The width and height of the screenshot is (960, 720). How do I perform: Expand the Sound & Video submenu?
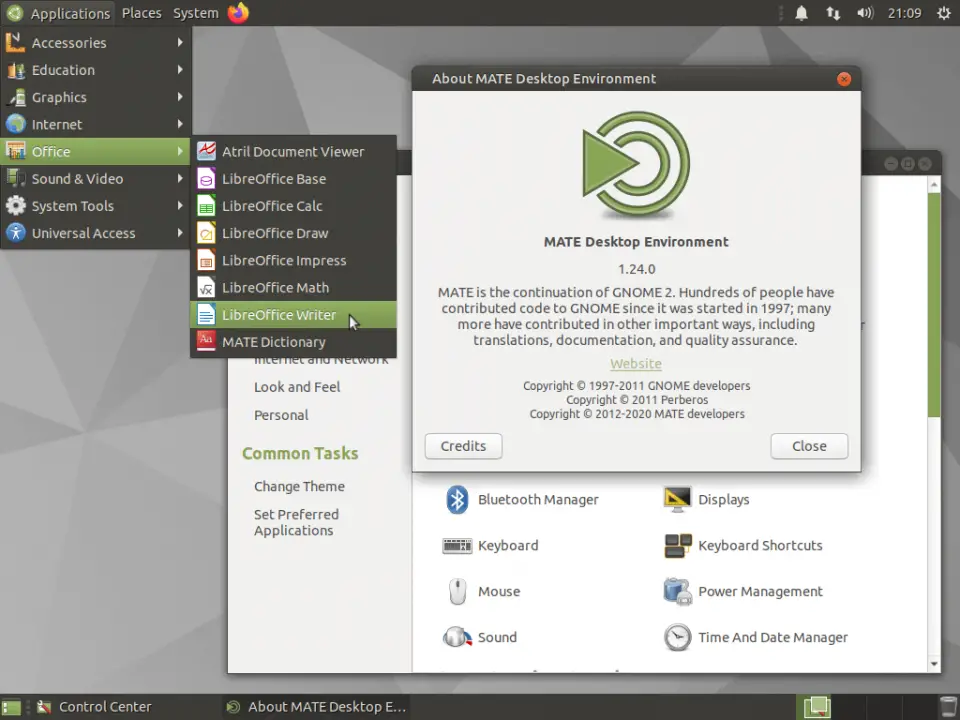pyautogui.click(x=79, y=178)
